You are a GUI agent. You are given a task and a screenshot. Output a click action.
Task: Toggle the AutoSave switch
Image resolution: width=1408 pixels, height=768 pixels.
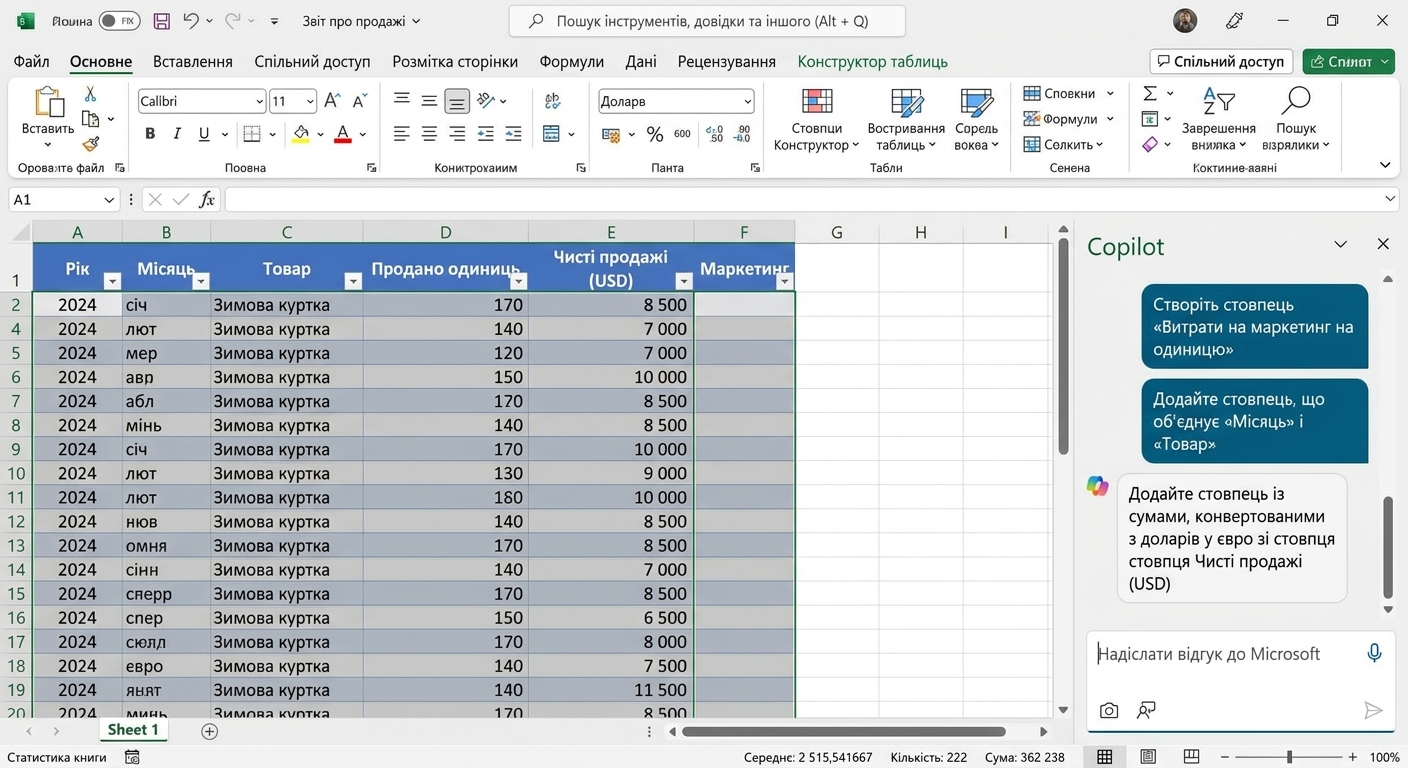click(119, 21)
